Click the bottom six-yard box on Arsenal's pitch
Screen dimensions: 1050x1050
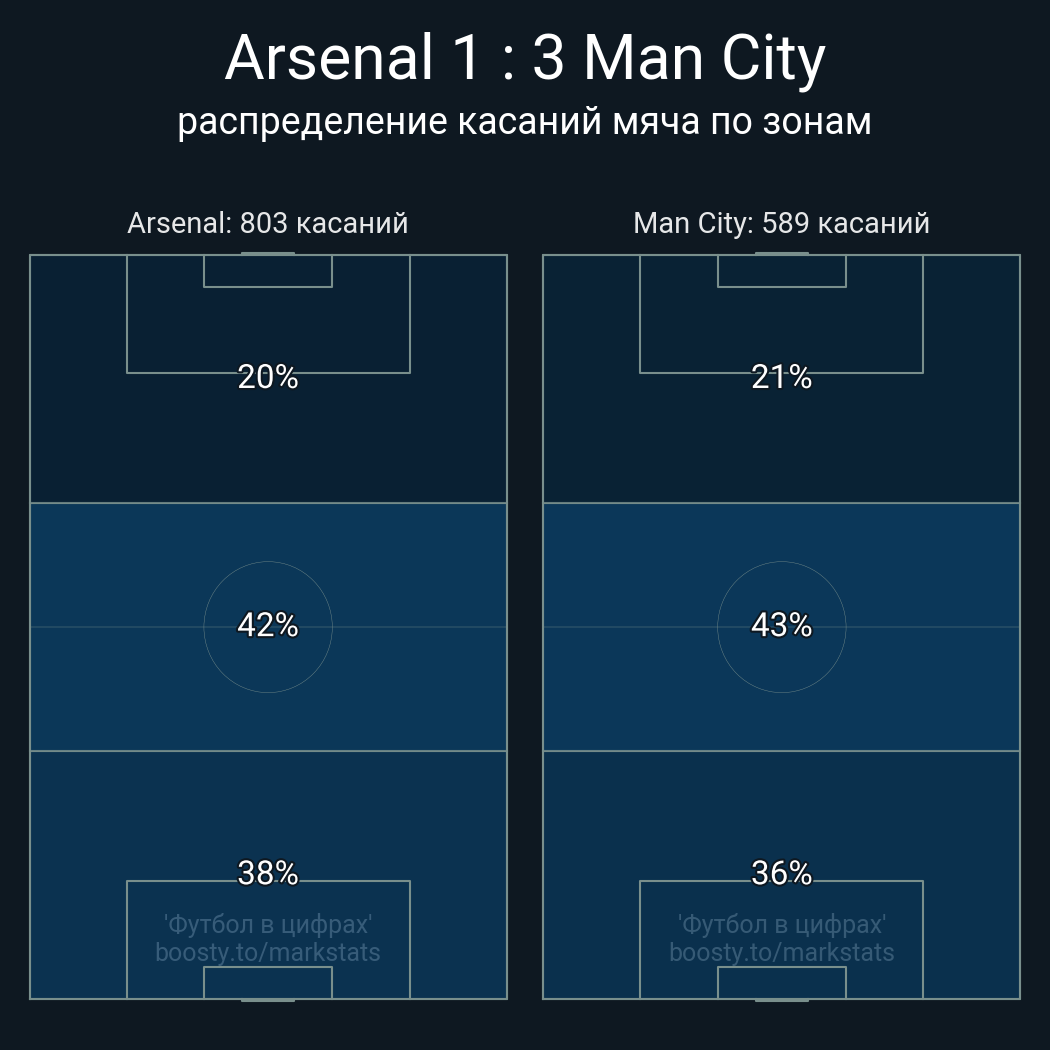[x=268, y=982]
